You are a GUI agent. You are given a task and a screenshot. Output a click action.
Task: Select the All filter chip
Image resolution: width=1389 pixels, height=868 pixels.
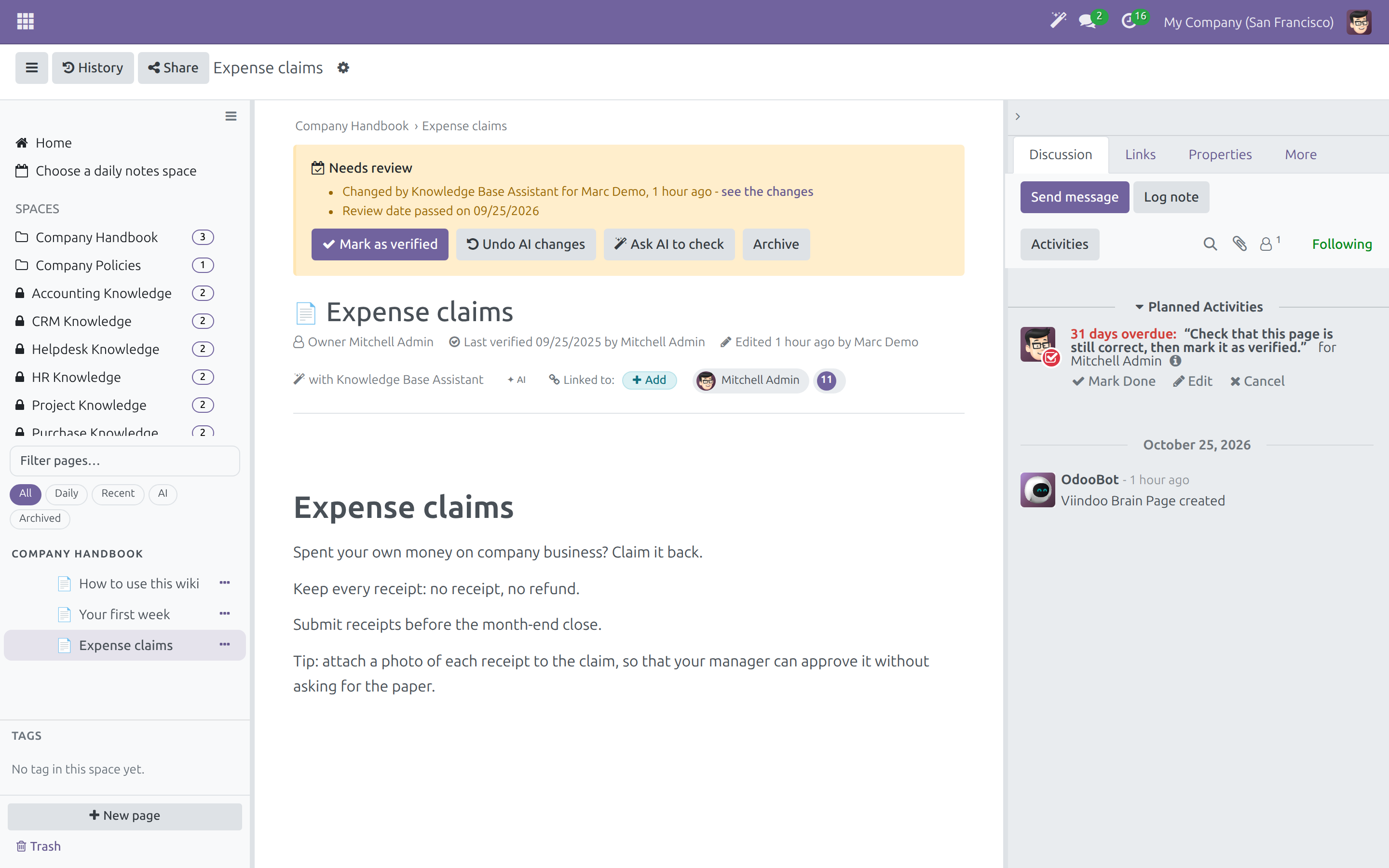pos(25,494)
